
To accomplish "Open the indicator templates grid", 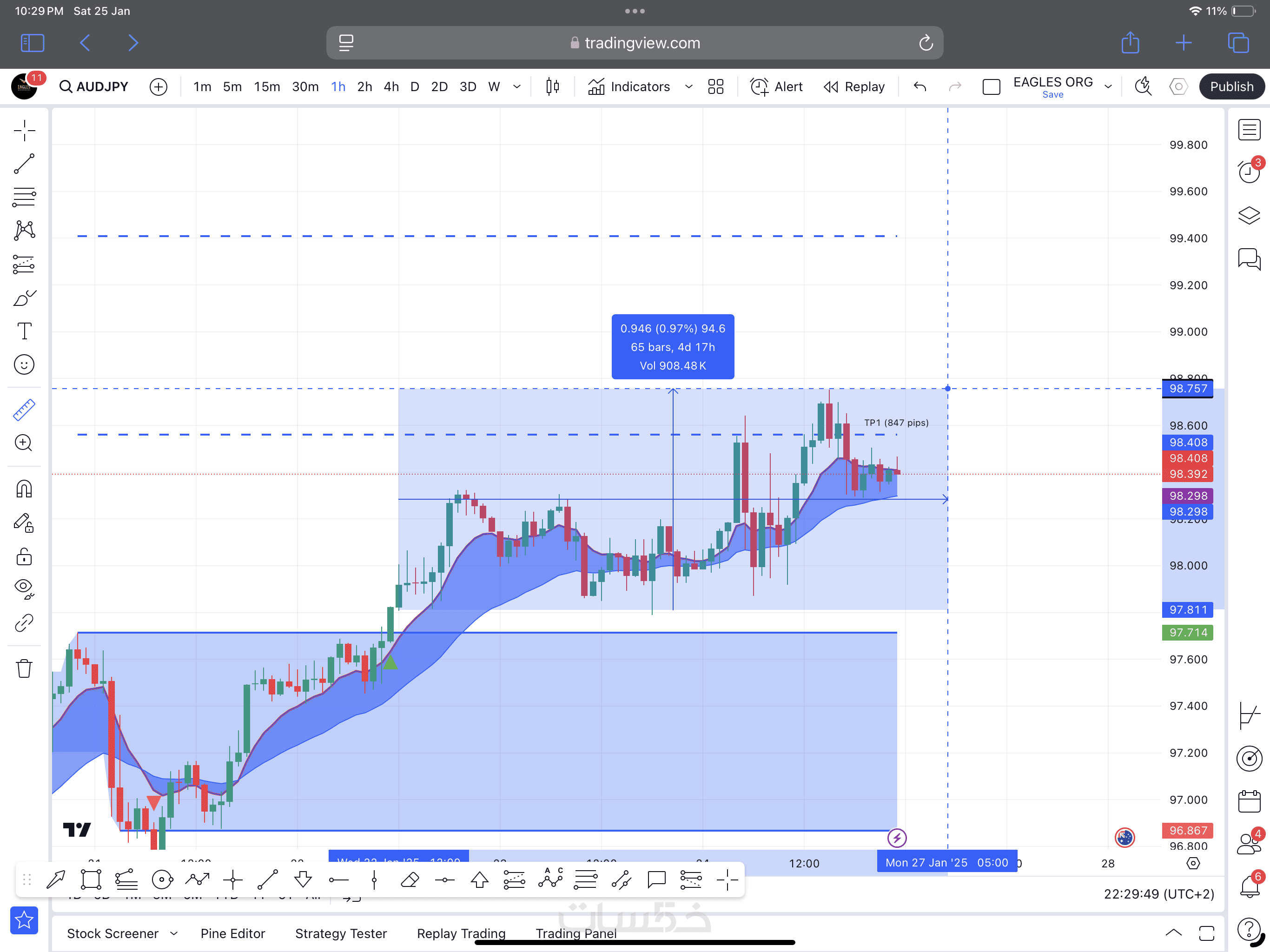I will 715,87.
